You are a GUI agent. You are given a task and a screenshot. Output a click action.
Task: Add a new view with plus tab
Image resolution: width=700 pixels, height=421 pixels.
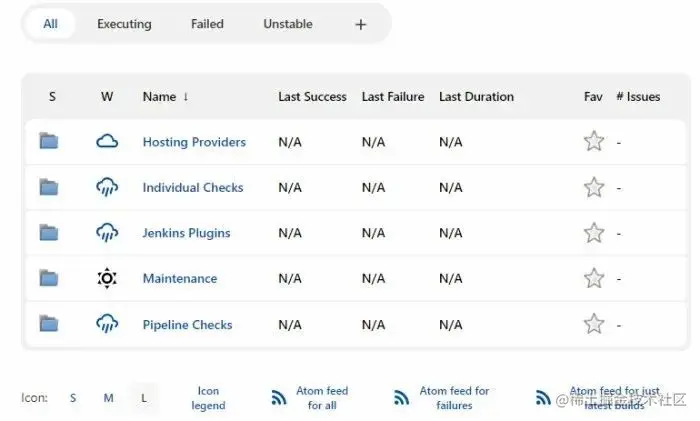click(361, 24)
